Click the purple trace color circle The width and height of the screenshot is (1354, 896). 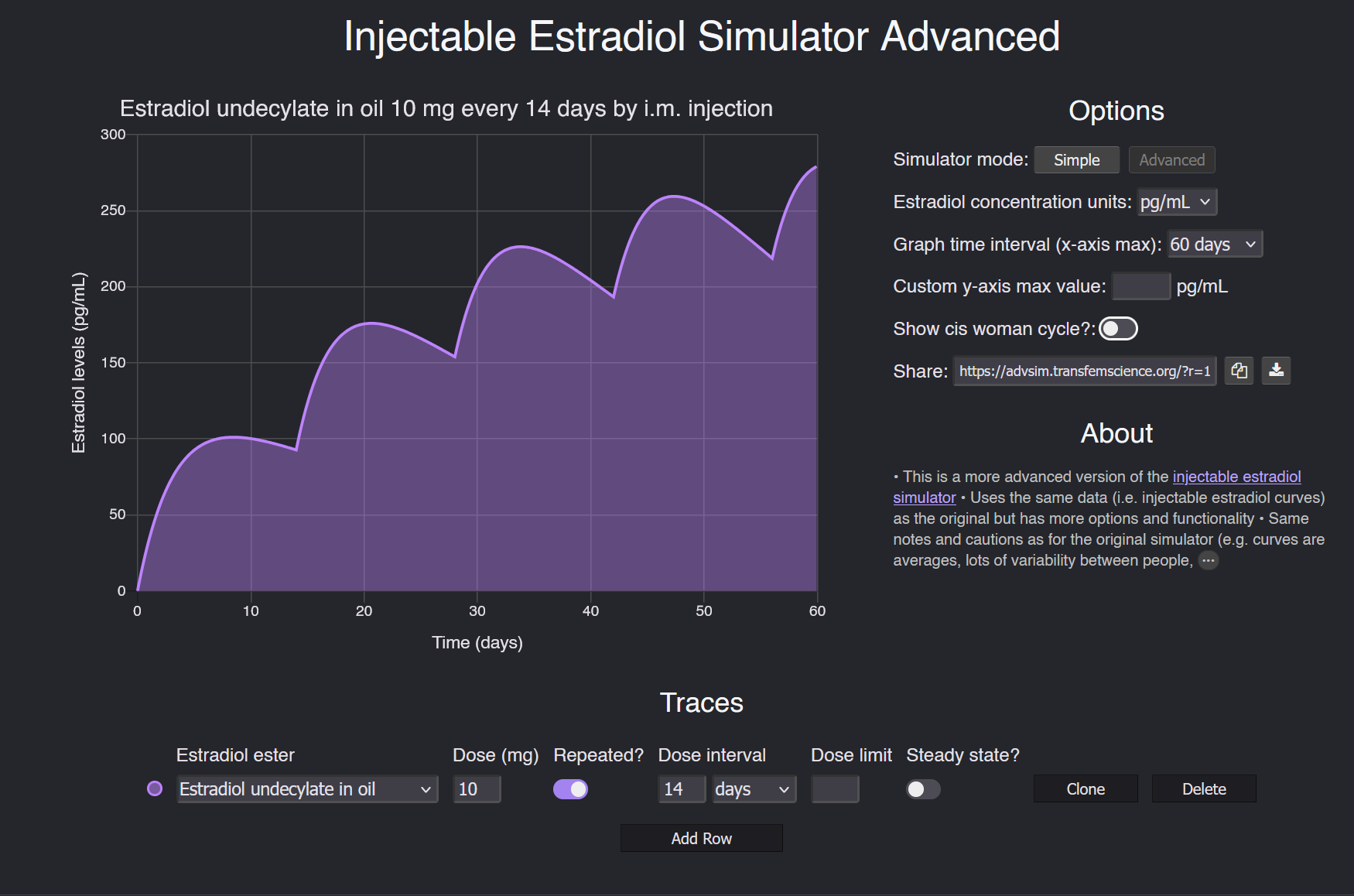pyautogui.click(x=155, y=788)
